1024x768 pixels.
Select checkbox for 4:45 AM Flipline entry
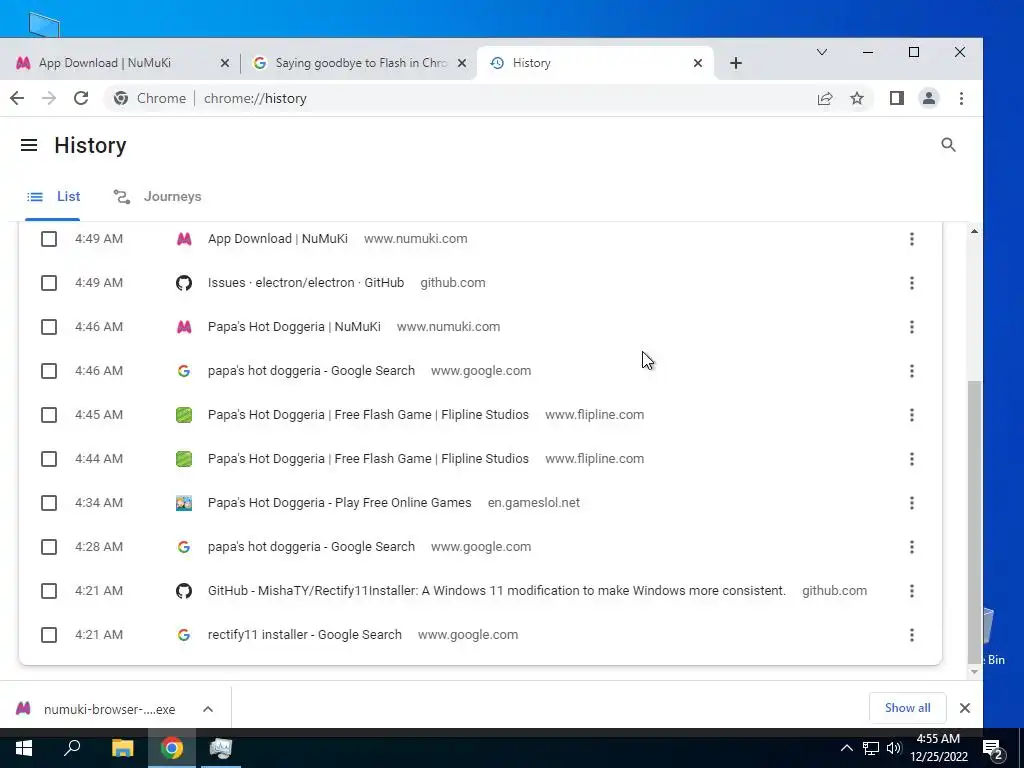tap(49, 415)
